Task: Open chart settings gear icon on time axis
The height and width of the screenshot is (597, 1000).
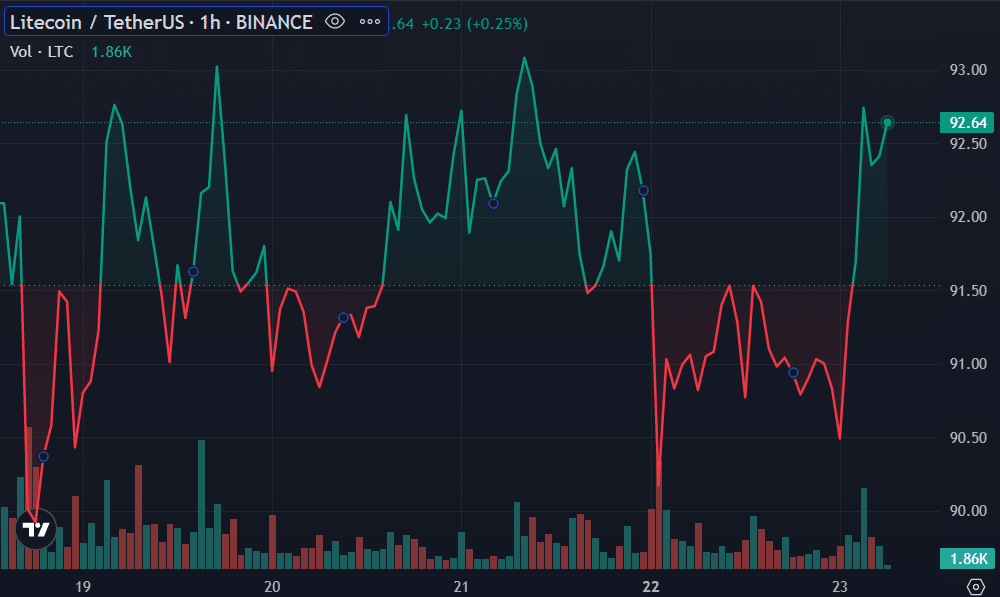Action: click(x=976, y=586)
